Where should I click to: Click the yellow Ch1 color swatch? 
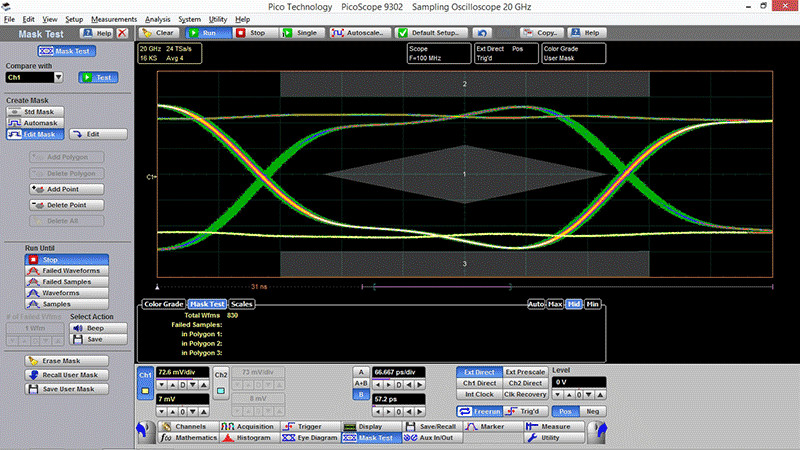pos(145,390)
